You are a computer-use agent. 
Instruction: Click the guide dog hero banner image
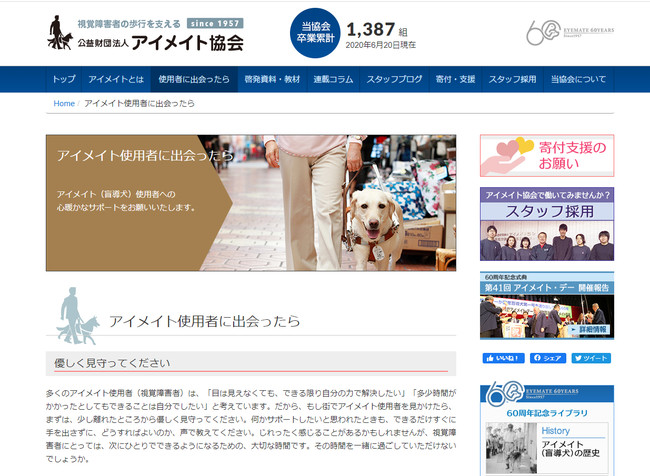251,203
